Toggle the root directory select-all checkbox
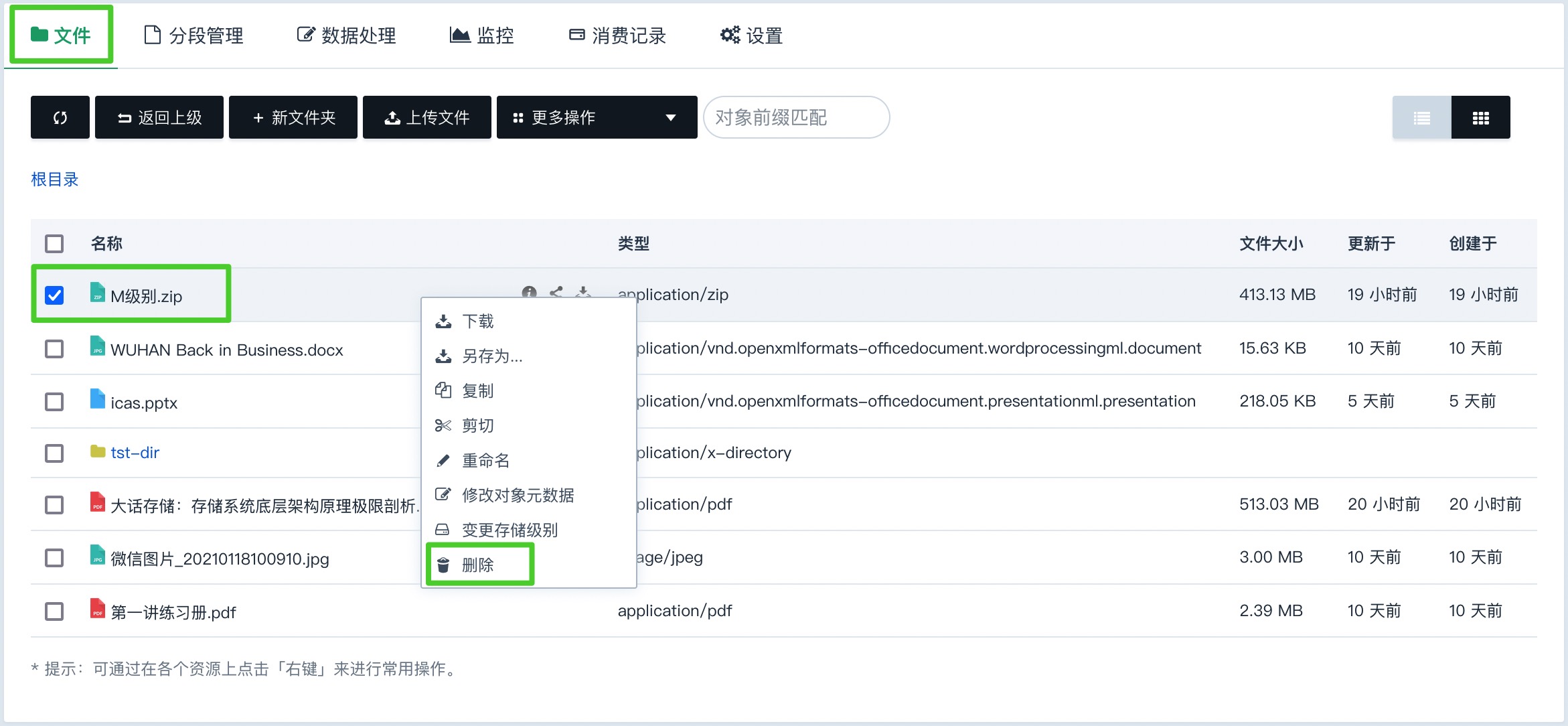This screenshot has width=1568, height=726. (54, 243)
